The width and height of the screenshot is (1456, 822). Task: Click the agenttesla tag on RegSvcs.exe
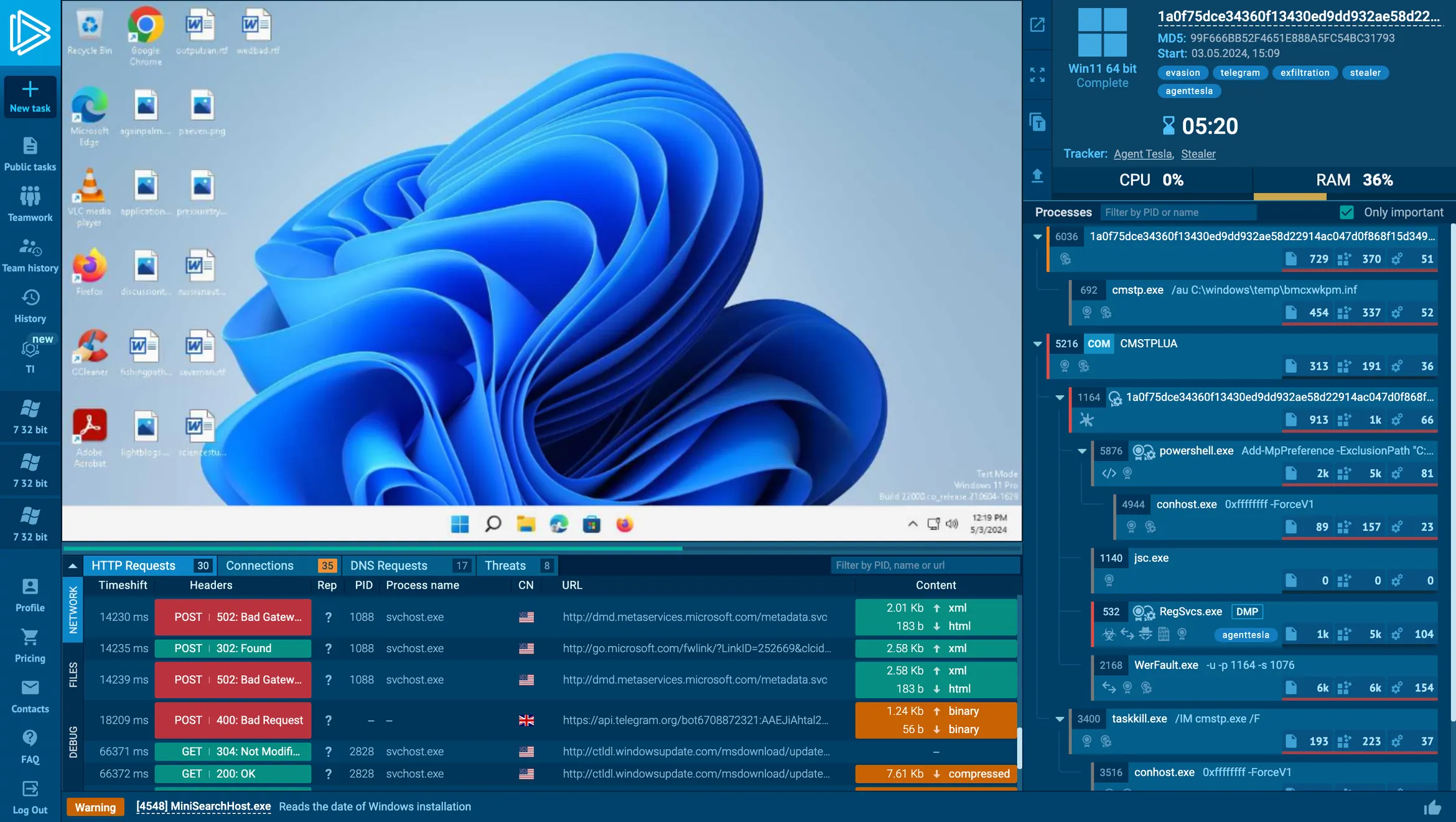tap(1245, 635)
